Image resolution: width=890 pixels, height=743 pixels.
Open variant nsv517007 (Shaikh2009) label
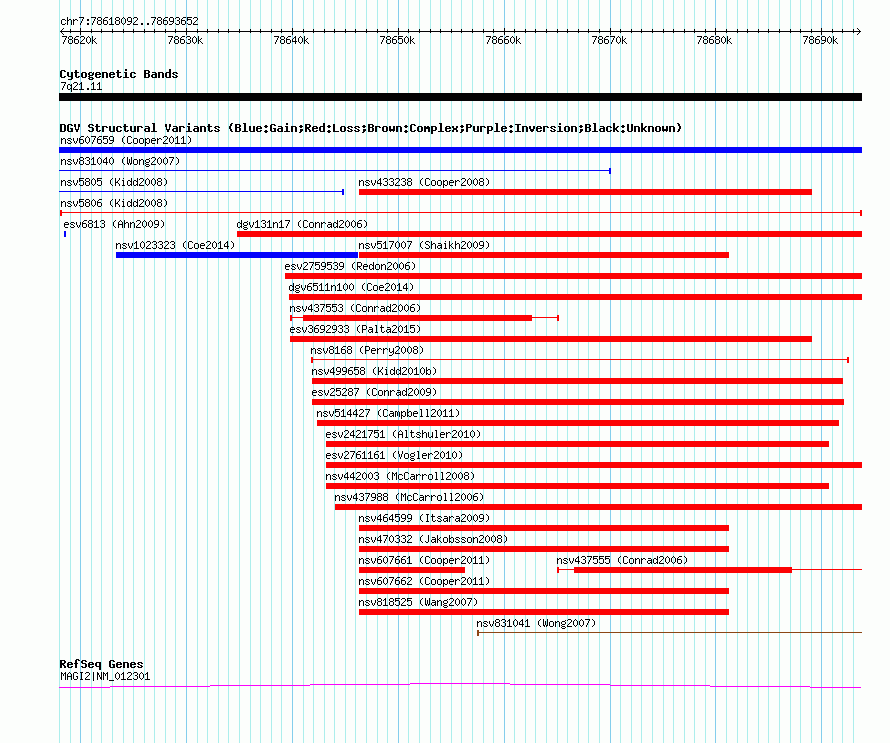[x=424, y=245]
